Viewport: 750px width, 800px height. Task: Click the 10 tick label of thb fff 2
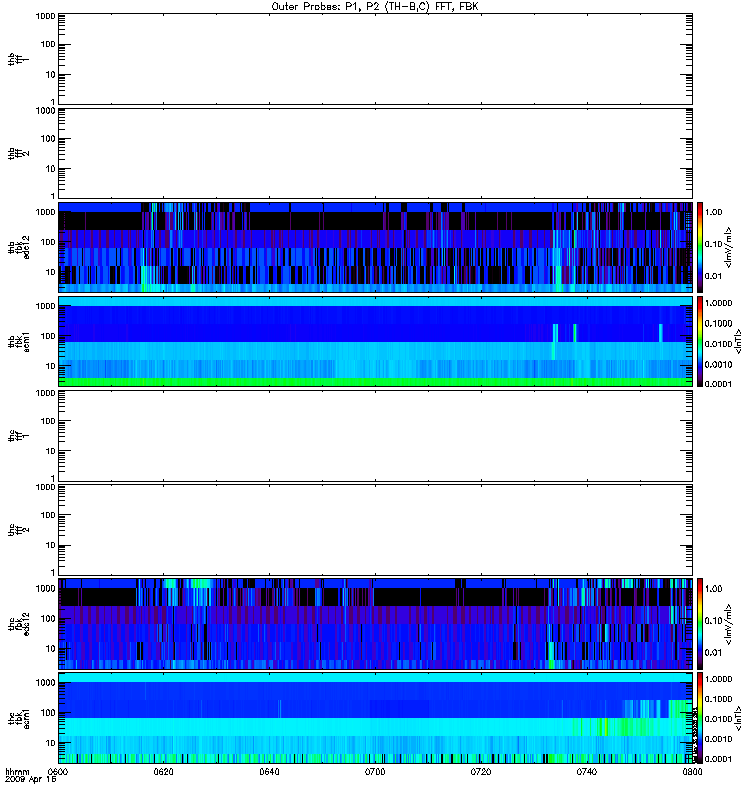coord(51,169)
